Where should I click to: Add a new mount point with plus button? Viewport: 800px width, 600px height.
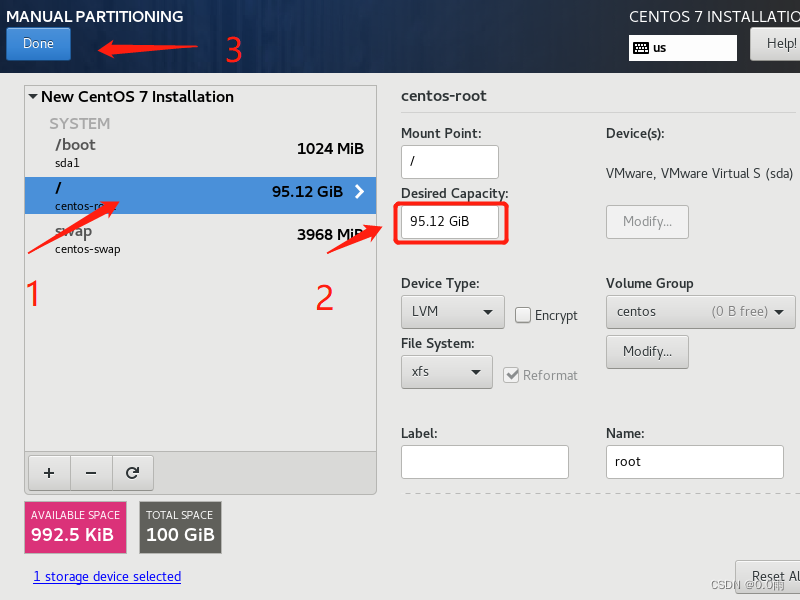[x=49, y=473]
